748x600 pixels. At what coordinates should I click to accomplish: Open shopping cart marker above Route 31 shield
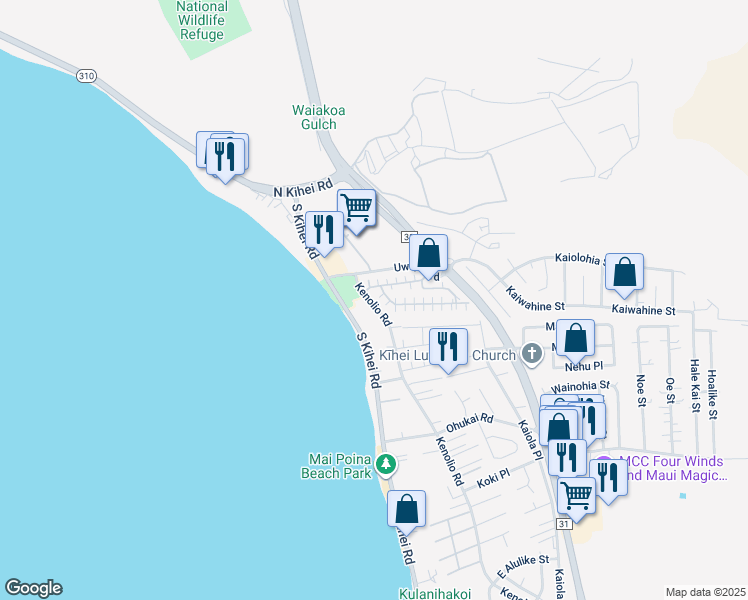pyautogui.click(x=577, y=496)
